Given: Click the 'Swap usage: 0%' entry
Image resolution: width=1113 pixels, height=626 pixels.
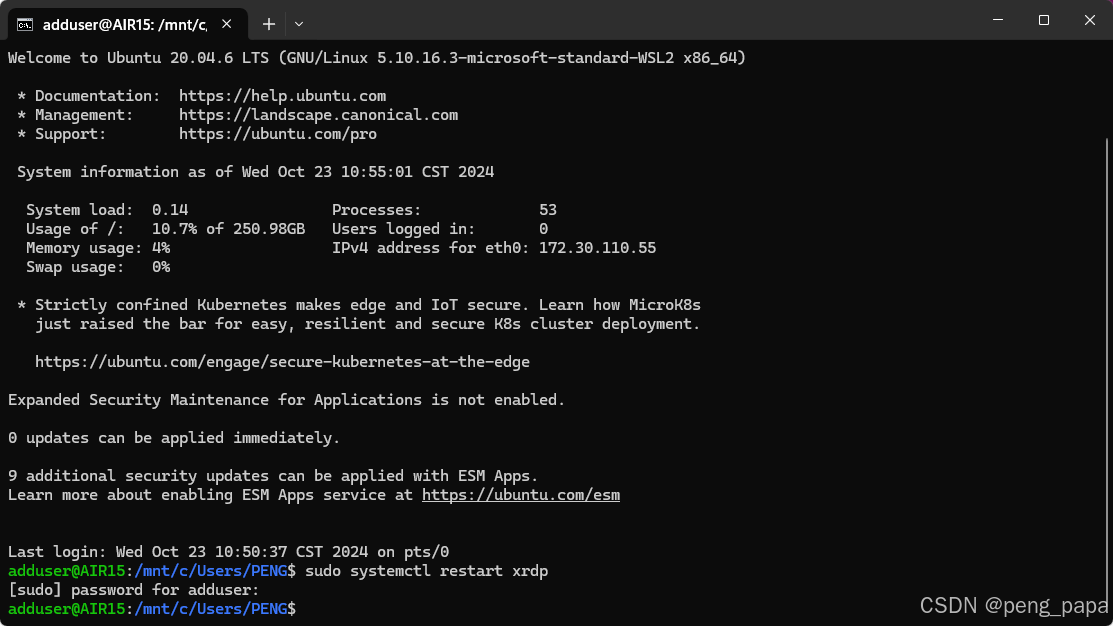Looking at the screenshot, I should [98, 268].
